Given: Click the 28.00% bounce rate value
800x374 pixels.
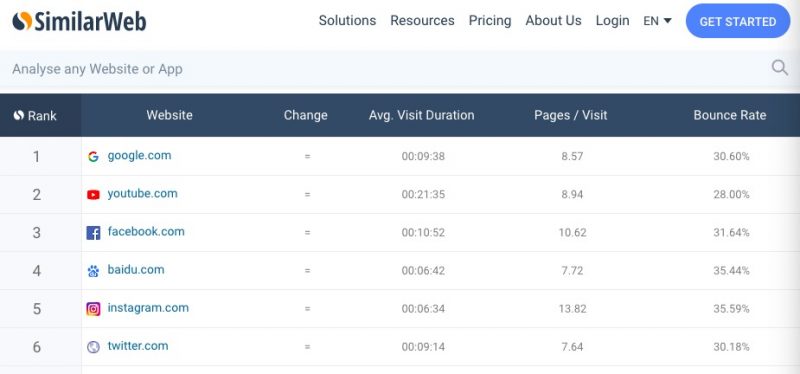Looking at the screenshot, I should (731, 195).
